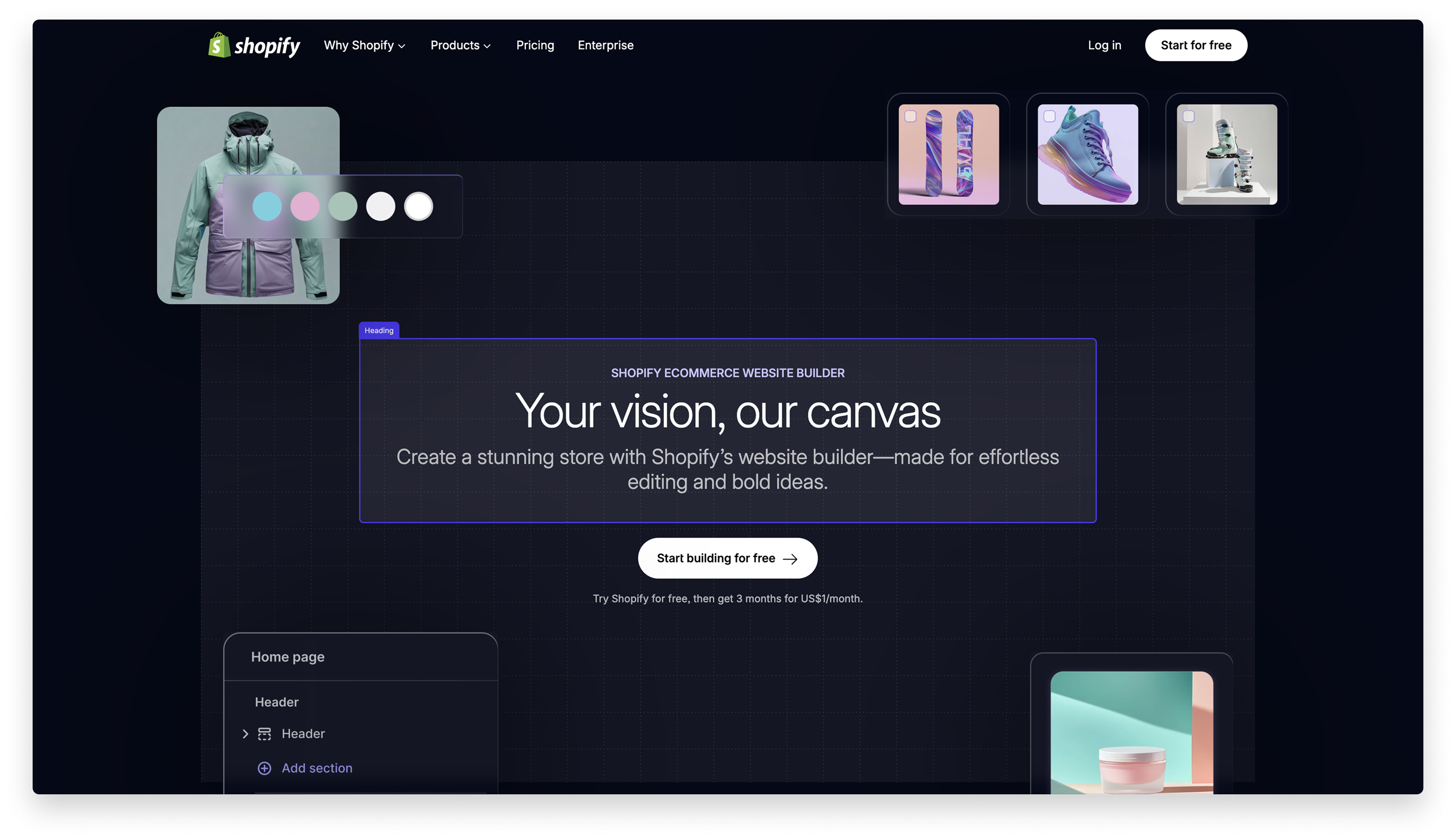Tick the checkbox on sneaker card
Viewport: 1456px width, 840px height.
click(x=1049, y=116)
